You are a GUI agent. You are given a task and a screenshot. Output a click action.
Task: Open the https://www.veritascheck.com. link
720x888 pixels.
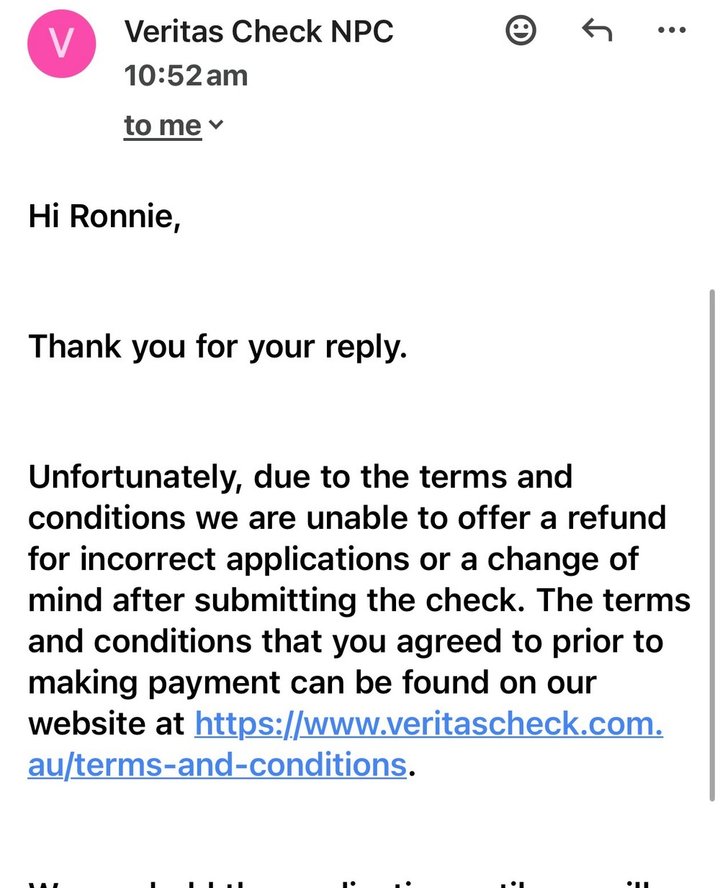(429, 723)
